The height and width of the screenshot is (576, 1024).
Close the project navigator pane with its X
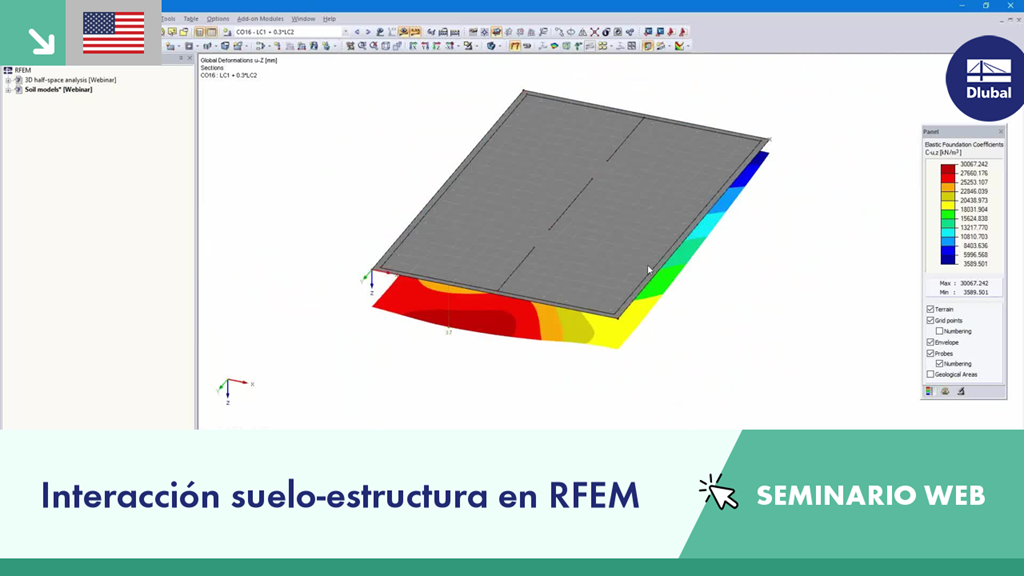pos(190,58)
